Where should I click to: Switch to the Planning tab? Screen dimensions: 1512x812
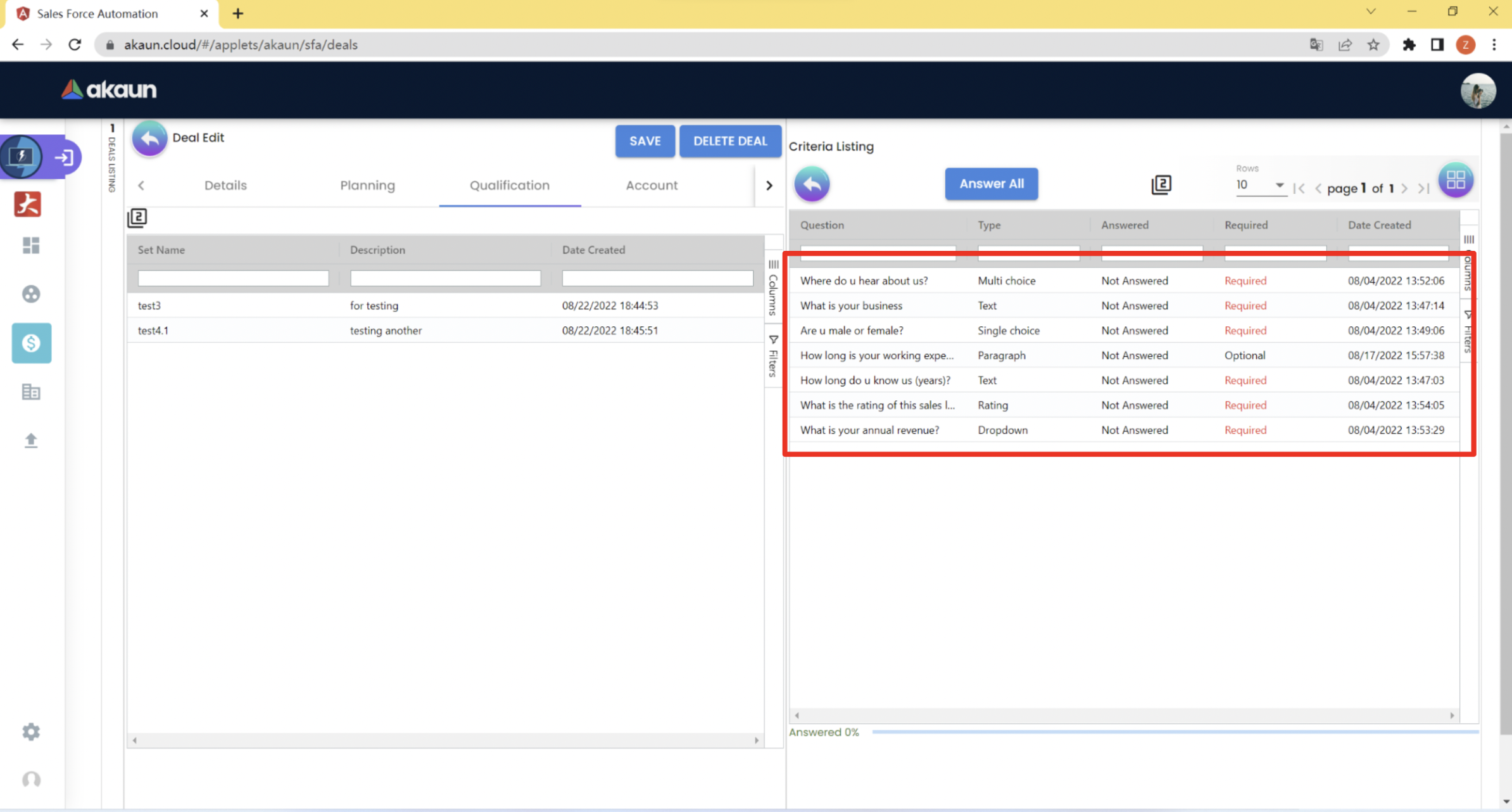[x=367, y=186]
